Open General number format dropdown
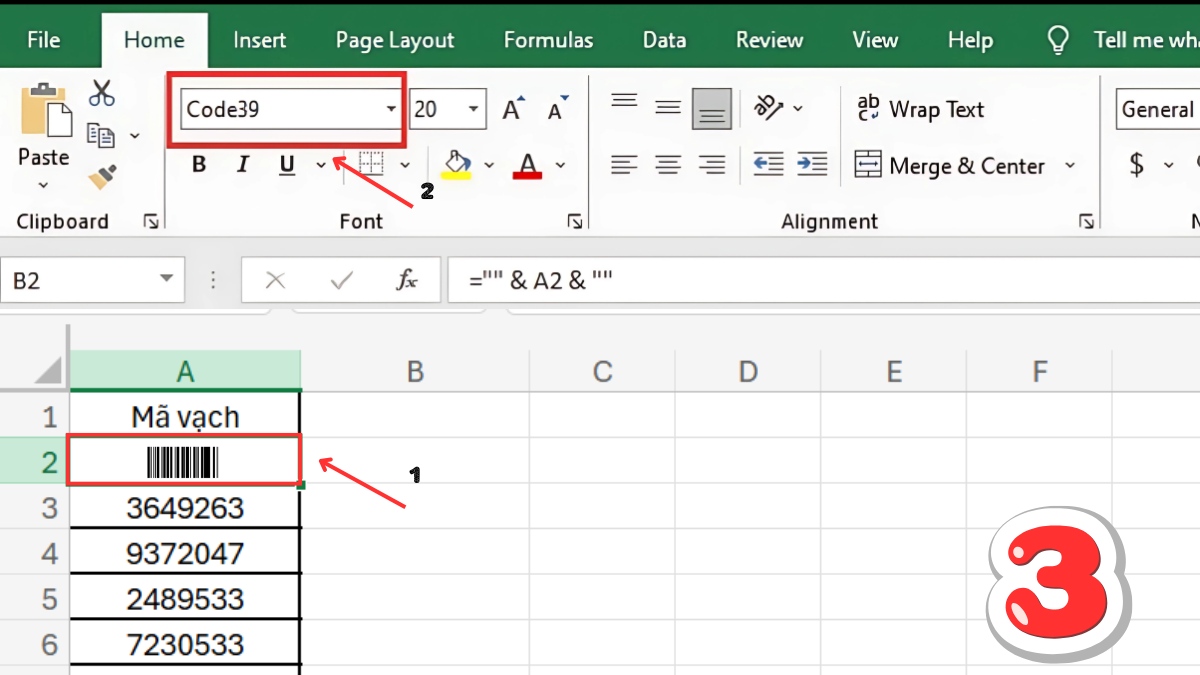The image size is (1200, 675). point(1158,109)
